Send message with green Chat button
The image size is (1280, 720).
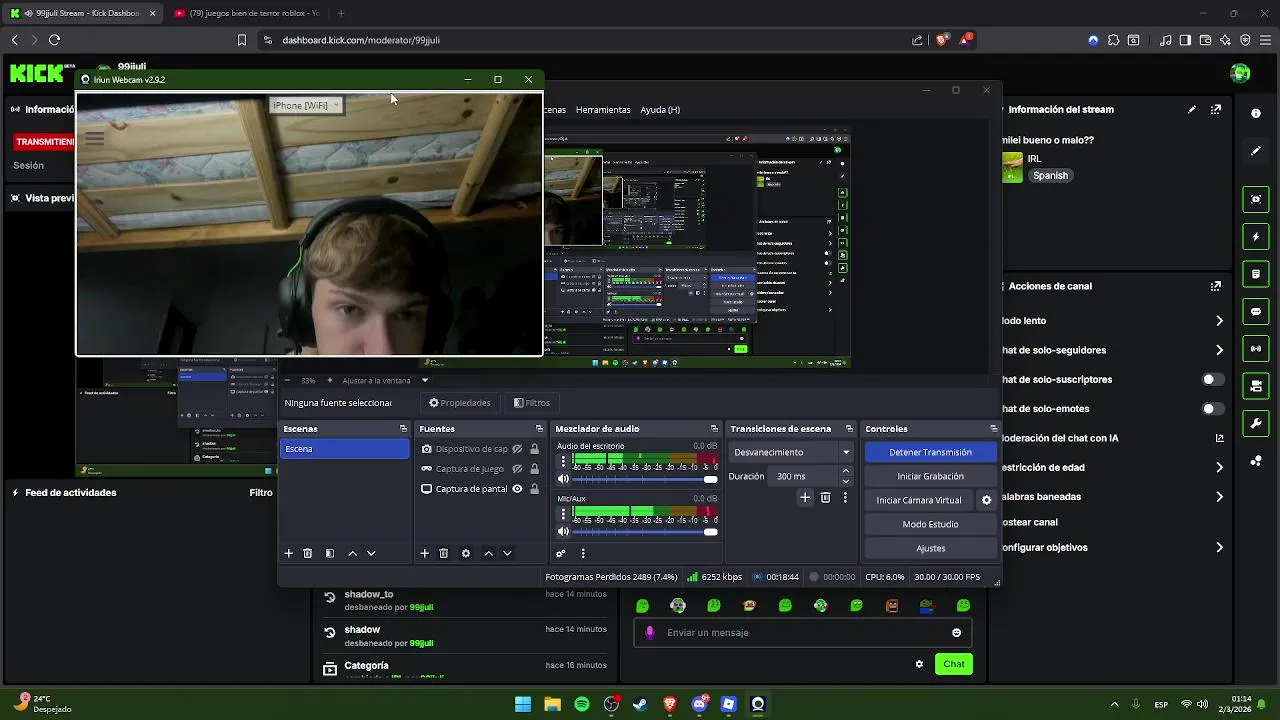pyautogui.click(x=954, y=664)
